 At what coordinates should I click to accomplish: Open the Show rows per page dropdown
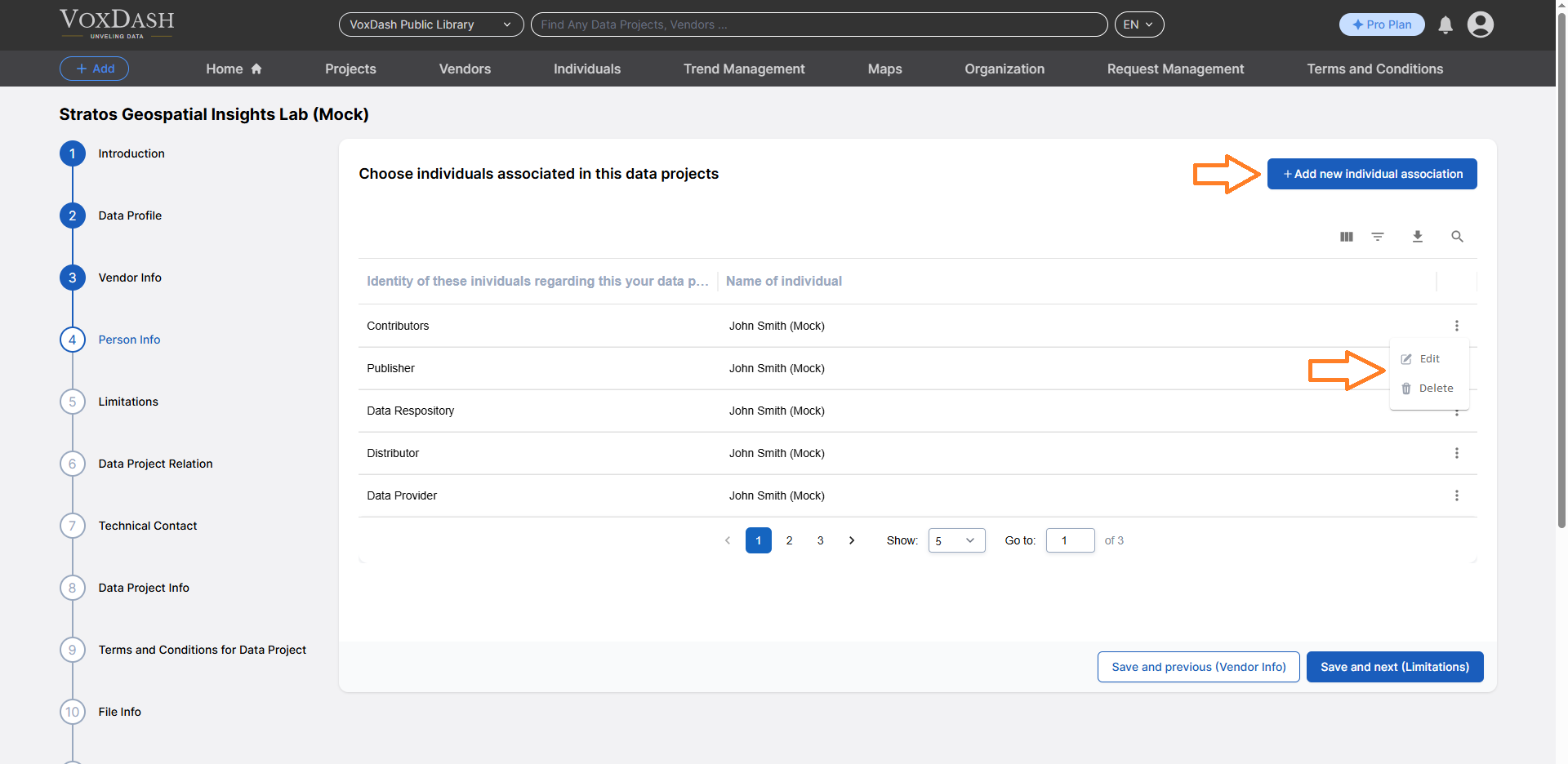coord(955,540)
